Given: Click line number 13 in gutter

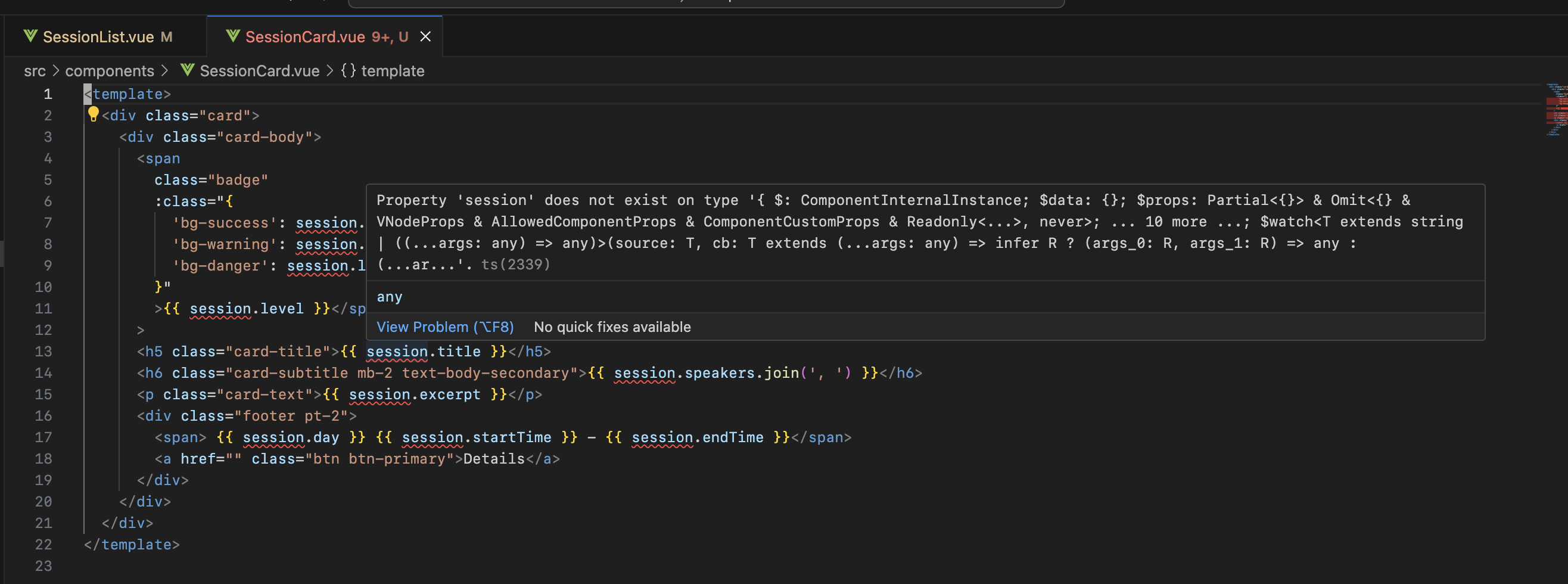Looking at the screenshot, I should point(43,352).
